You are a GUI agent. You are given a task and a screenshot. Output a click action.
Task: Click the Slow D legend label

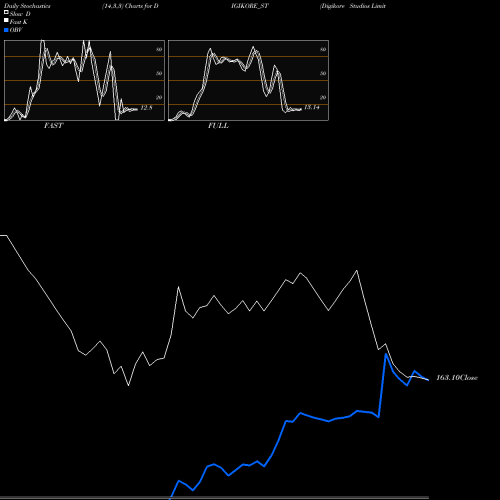(x=20, y=14)
